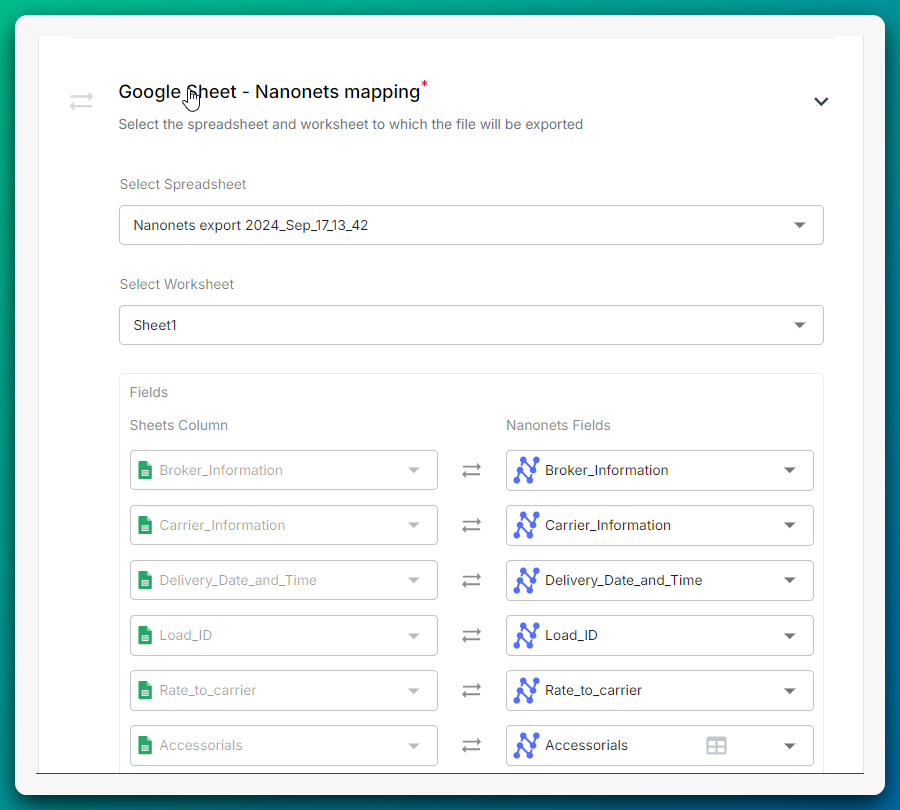The height and width of the screenshot is (810, 900).
Task: Click the Google Sheet - Nanonets mapping heading
Action: tap(269, 92)
